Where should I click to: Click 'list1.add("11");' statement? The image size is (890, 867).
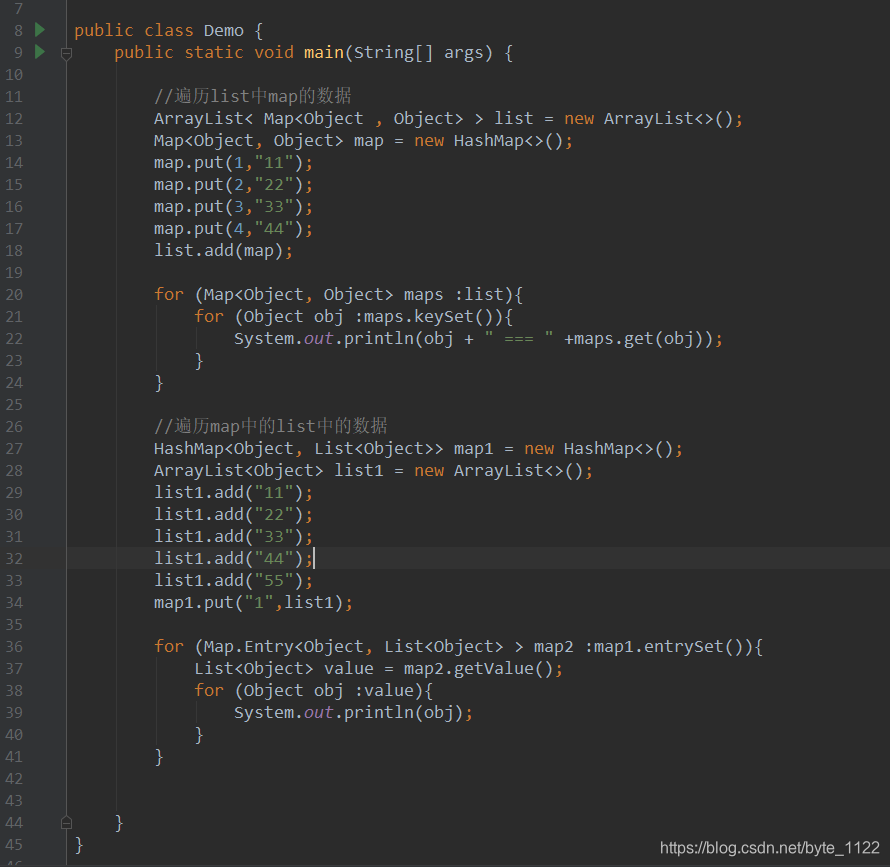click(233, 493)
